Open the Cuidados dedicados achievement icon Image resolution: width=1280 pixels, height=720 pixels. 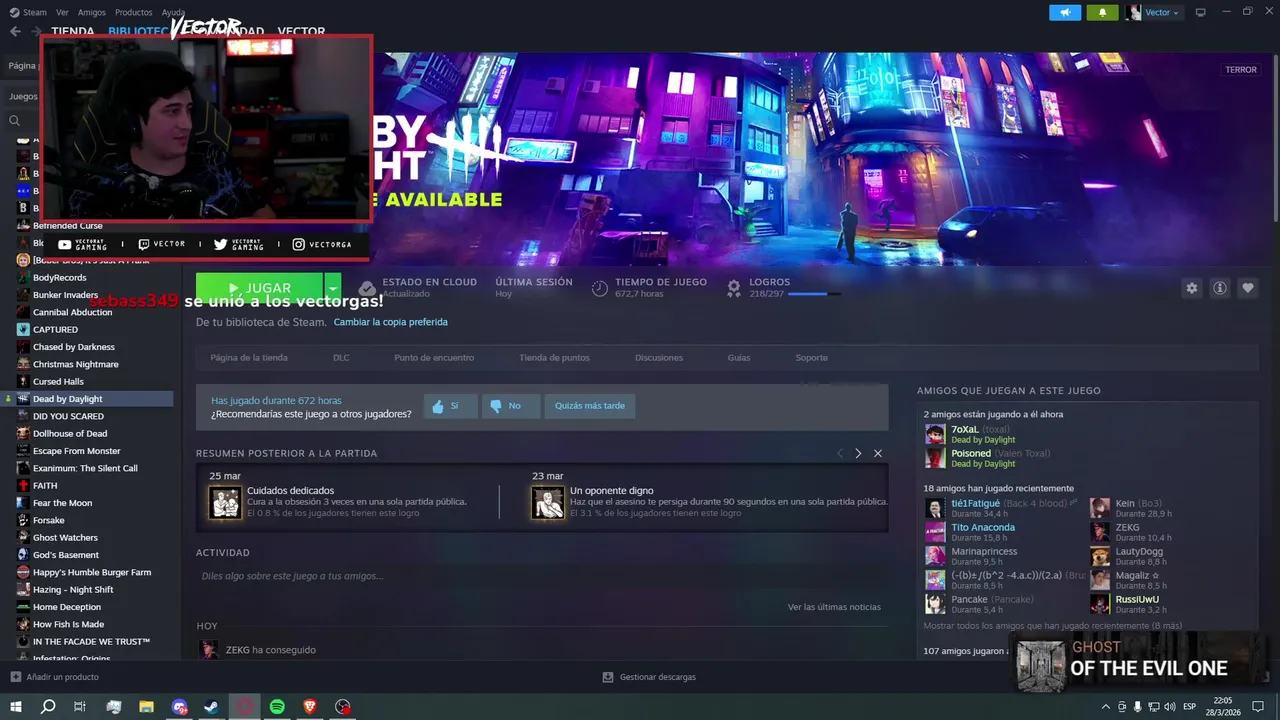pyautogui.click(x=226, y=502)
